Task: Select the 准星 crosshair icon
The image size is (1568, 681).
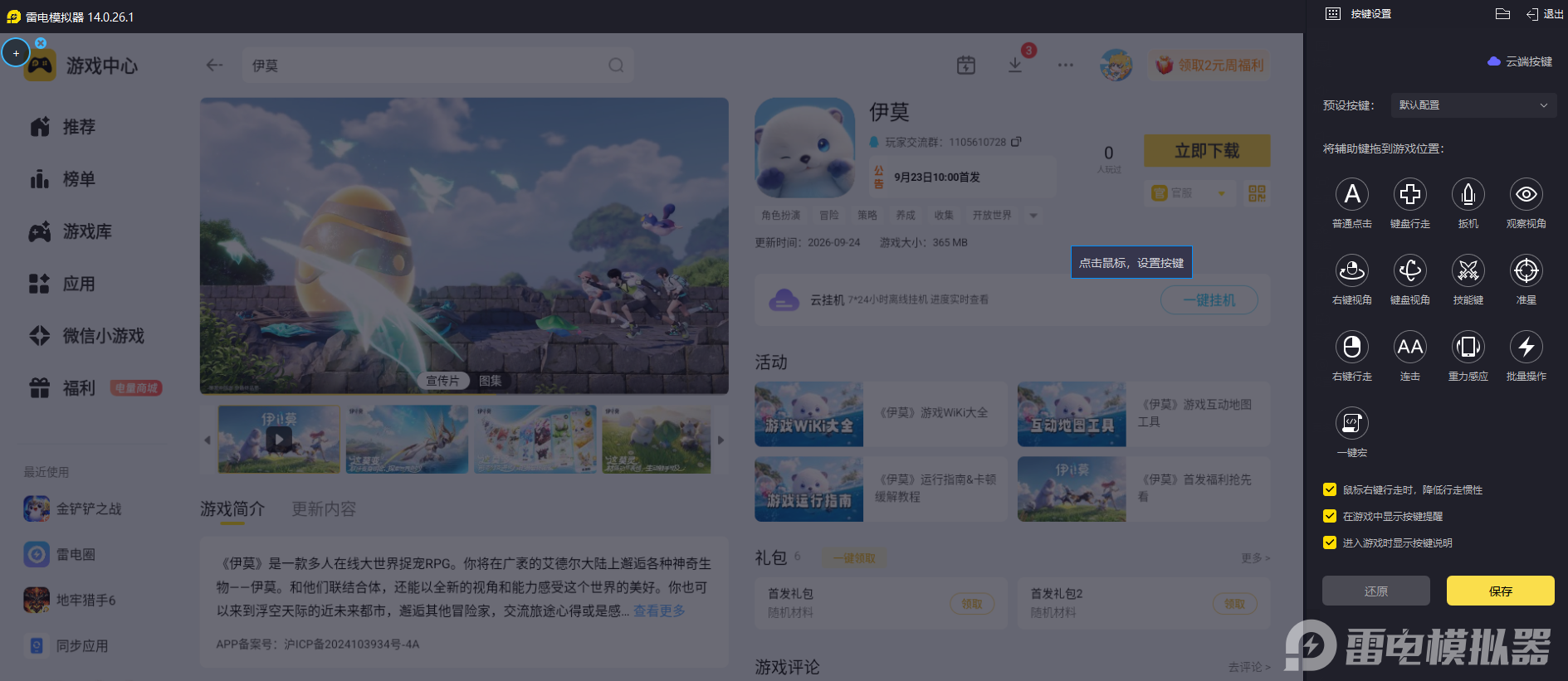Action: 1526,270
